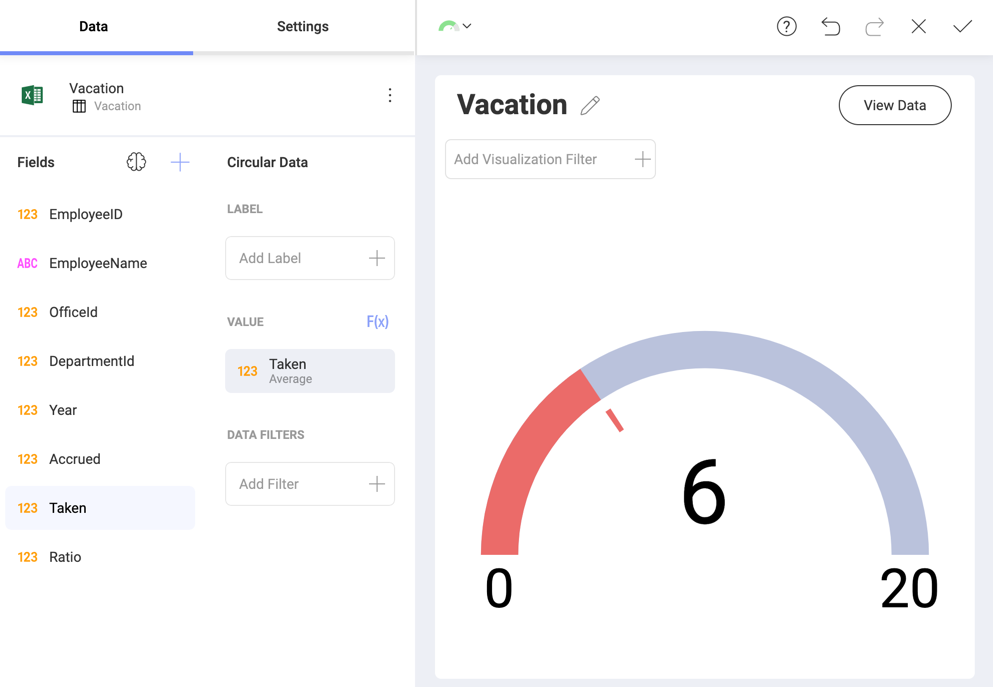Click the Add Filter field
The height and width of the screenshot is (687, 993).
click(310, 484)
